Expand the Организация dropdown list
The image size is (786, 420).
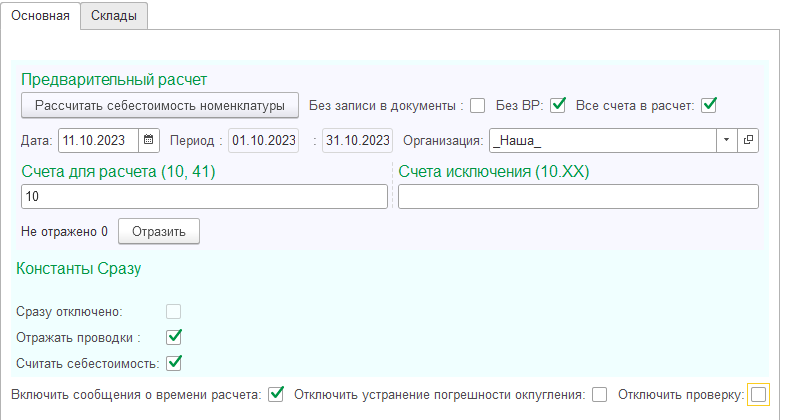[x=726, y=140]
